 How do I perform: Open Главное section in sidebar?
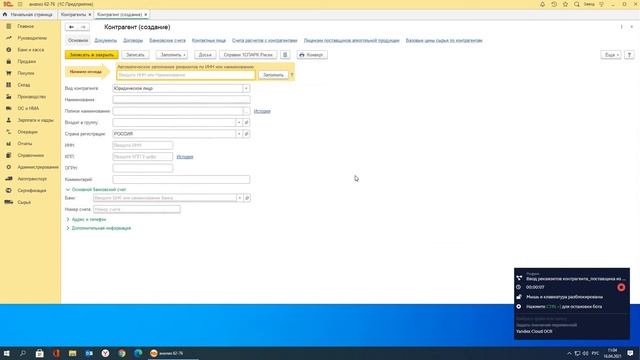(25, 26)
